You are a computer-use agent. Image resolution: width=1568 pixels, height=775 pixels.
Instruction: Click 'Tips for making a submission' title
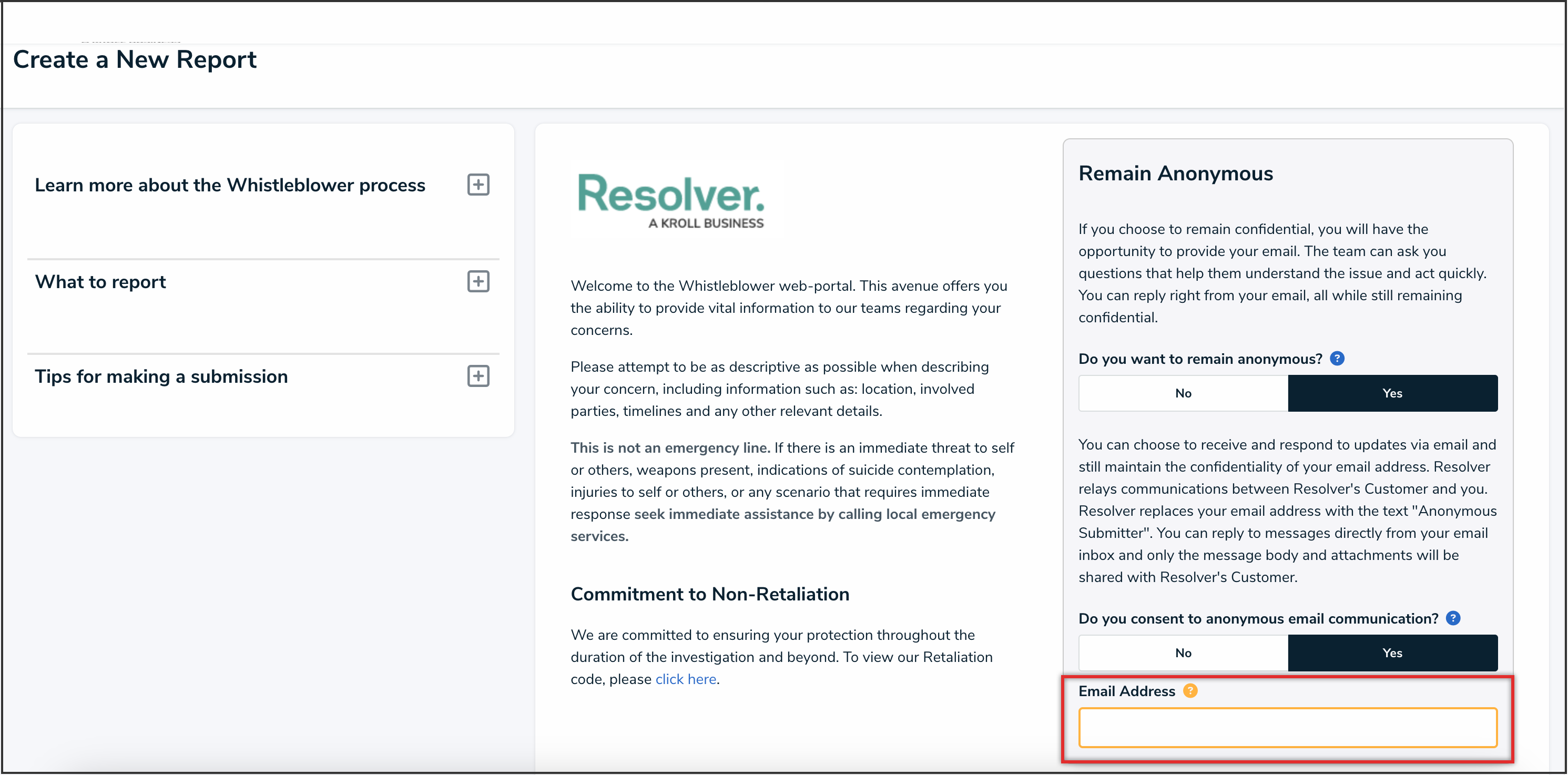(161, 377)
